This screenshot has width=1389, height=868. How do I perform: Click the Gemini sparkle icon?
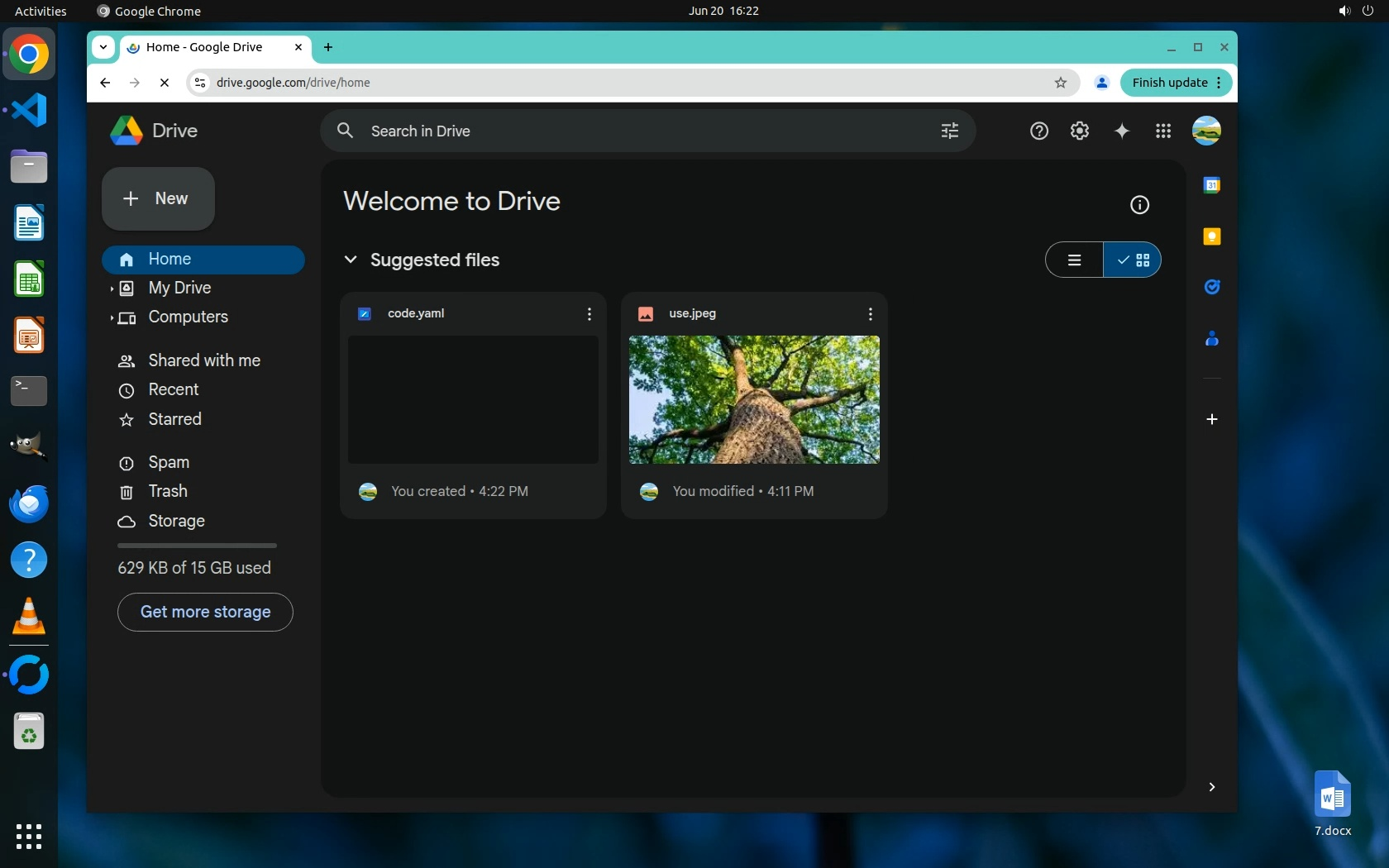pos(1121,131)
